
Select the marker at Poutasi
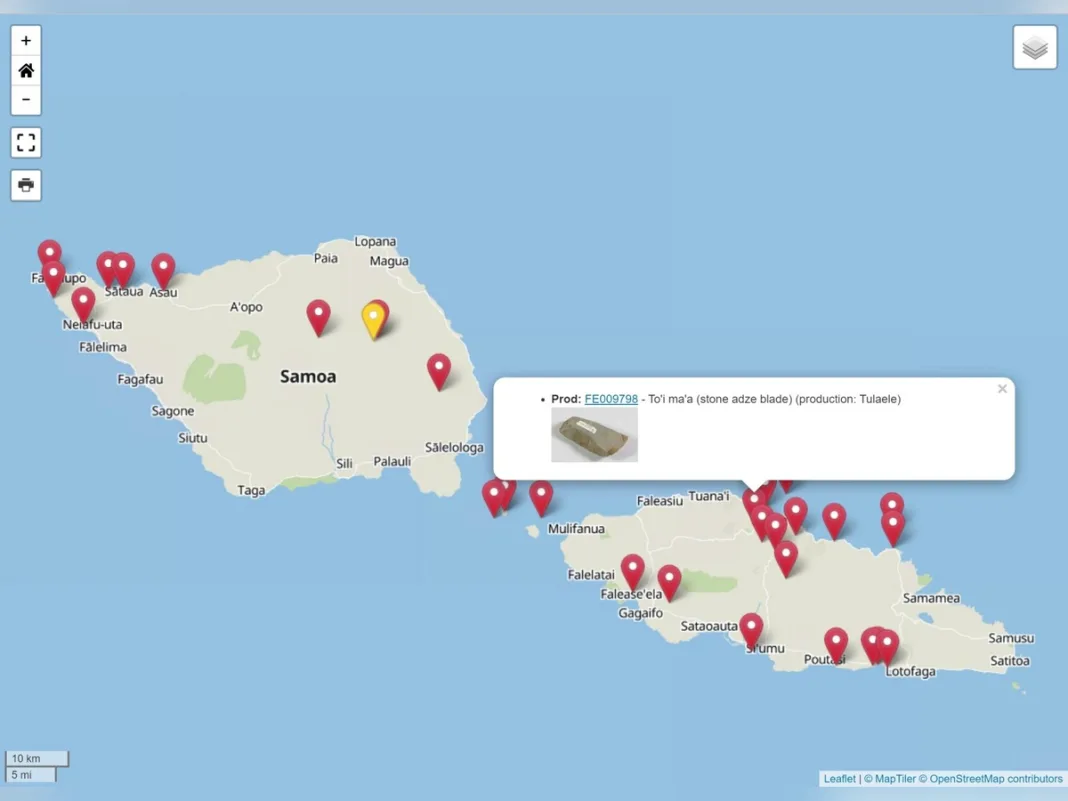(836, 646)
